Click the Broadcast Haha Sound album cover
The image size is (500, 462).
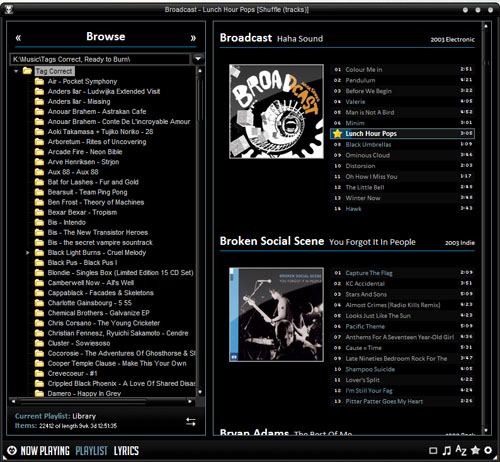click(276, 111)
